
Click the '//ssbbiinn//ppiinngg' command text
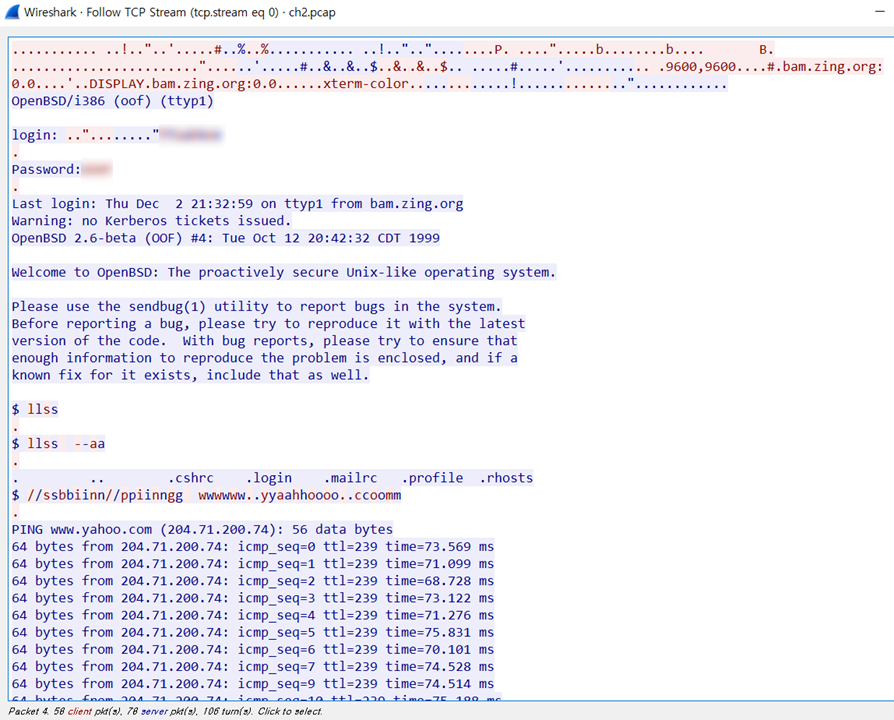[x=105, y=495]
